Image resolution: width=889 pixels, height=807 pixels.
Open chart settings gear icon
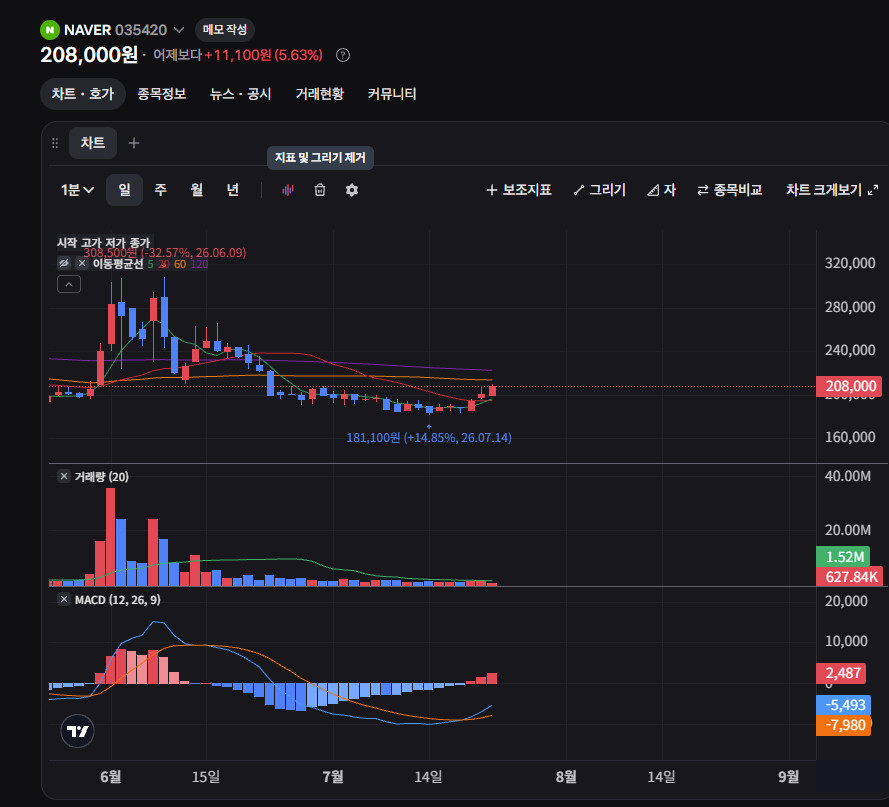pos(352,190)
